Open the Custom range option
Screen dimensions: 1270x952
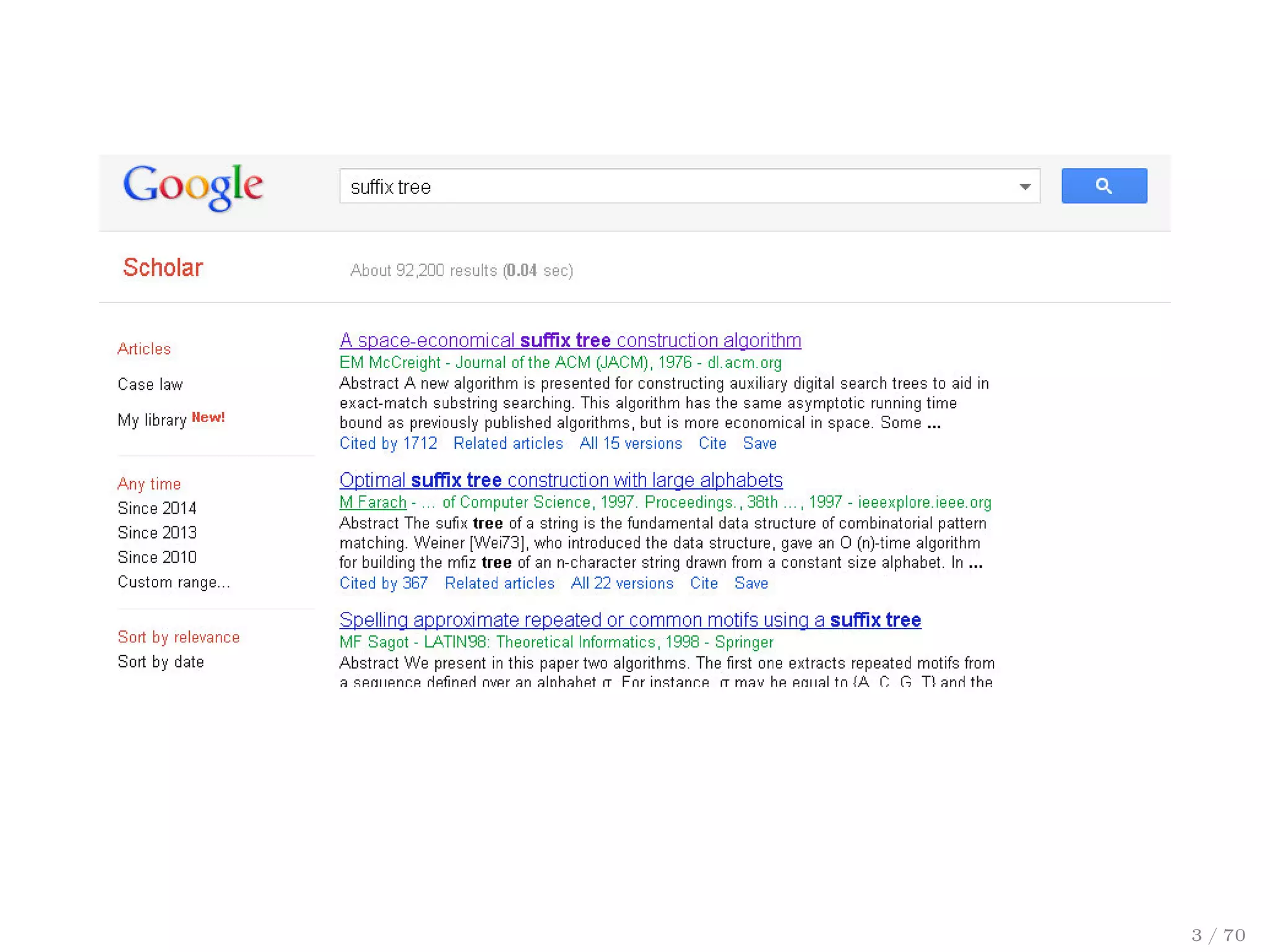click(x=174, y=582)
